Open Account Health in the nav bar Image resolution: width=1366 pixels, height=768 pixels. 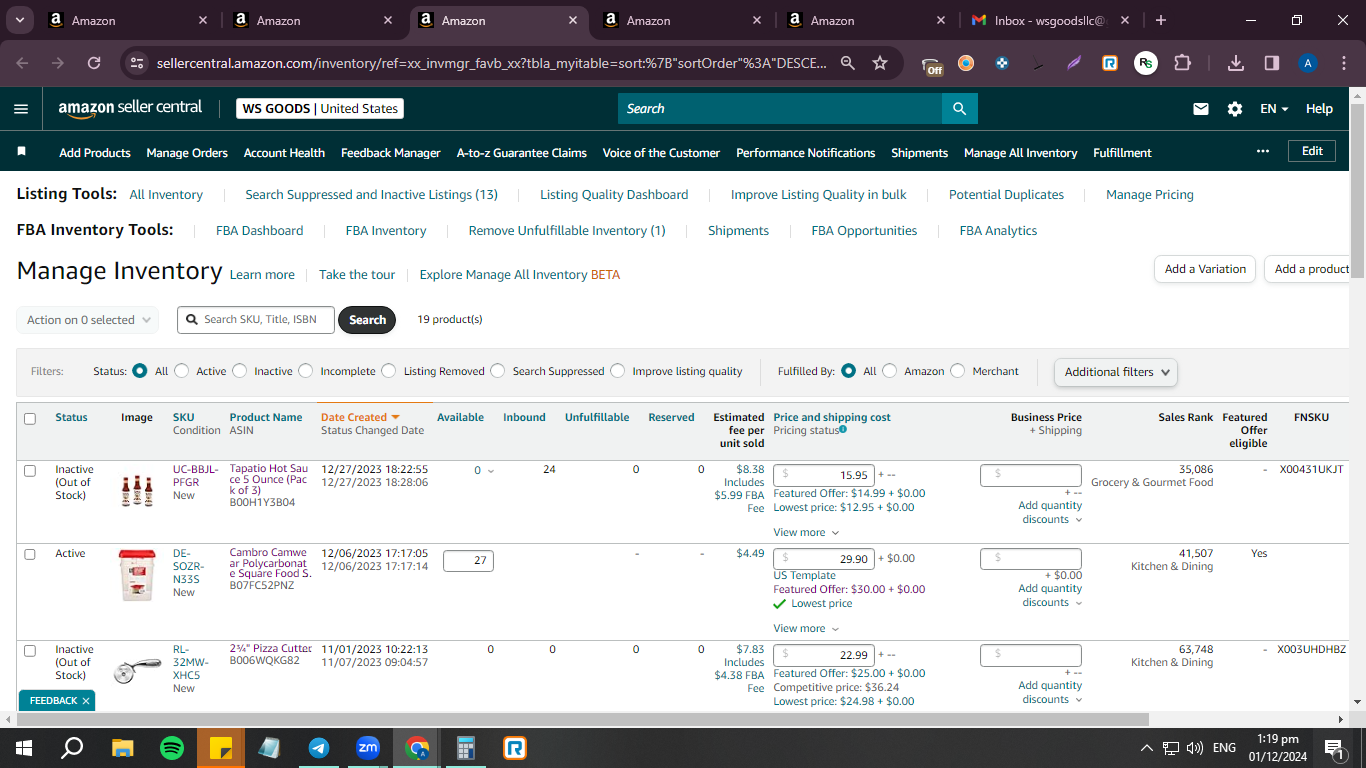284,153
